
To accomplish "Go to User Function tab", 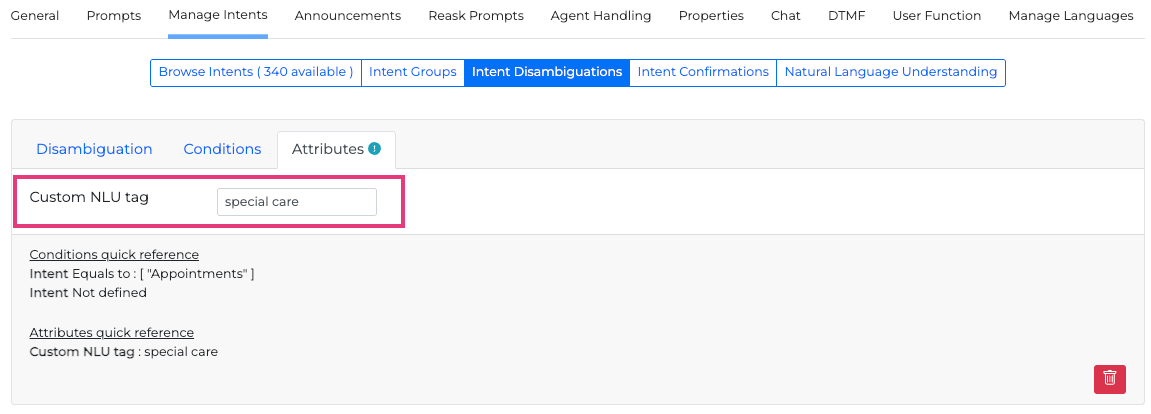I will 937,16.
